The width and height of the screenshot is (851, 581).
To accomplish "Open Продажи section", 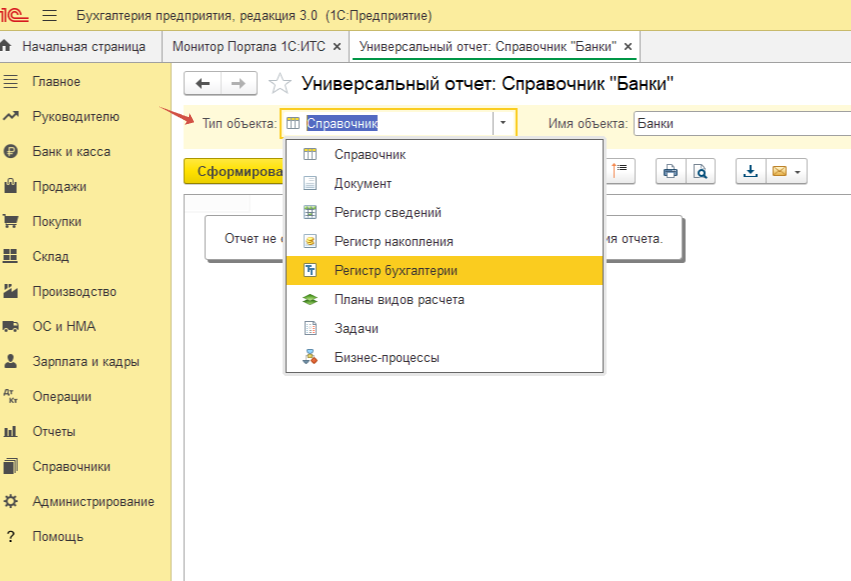I will coord(86,187).
